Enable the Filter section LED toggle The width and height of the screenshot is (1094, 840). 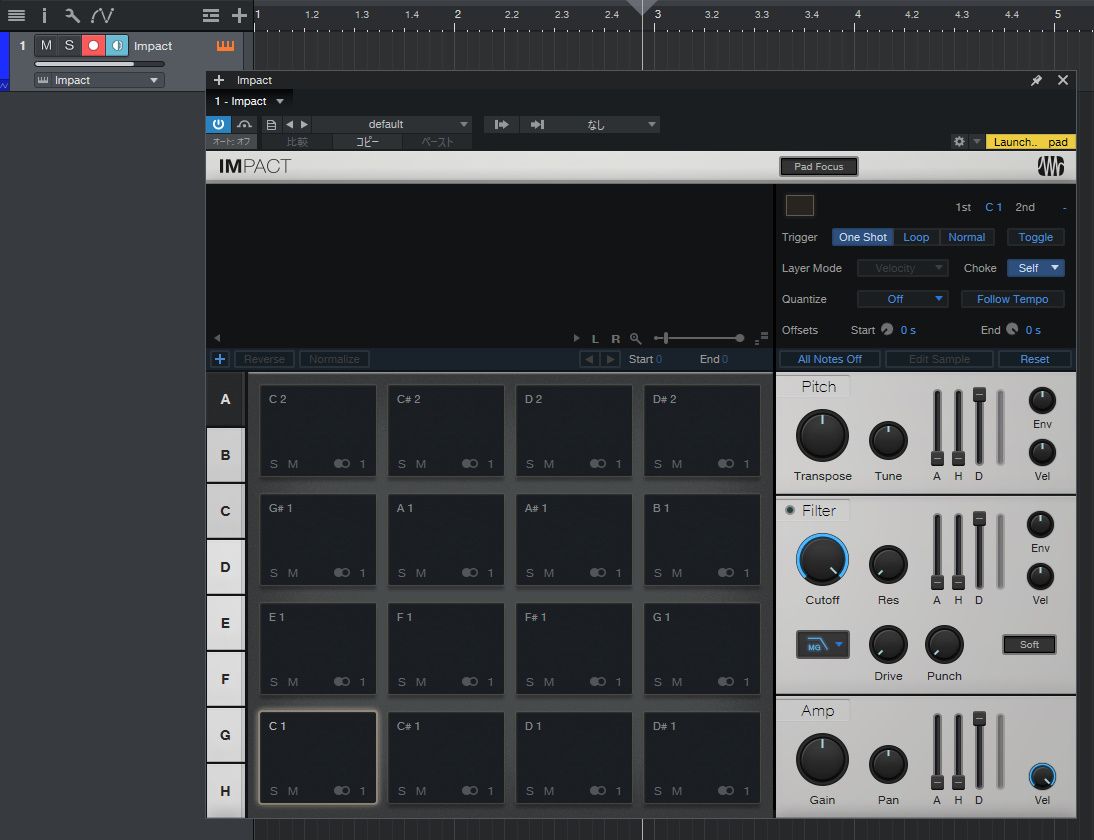click(x=790, y=511)
